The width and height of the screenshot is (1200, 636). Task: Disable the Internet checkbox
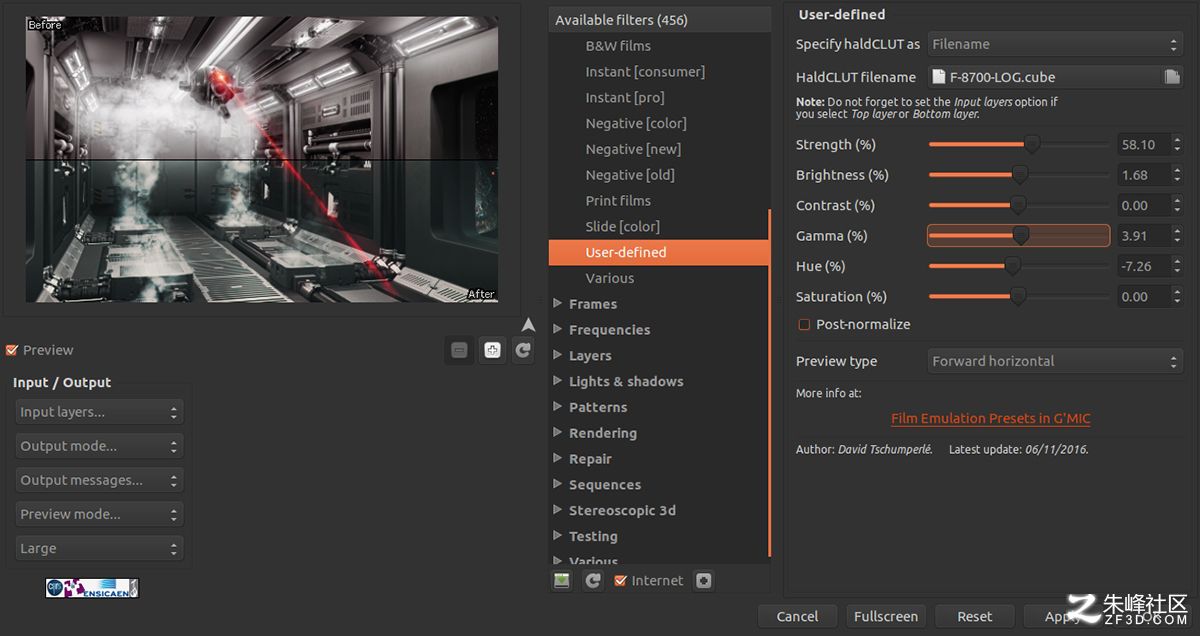coord(621,580)
